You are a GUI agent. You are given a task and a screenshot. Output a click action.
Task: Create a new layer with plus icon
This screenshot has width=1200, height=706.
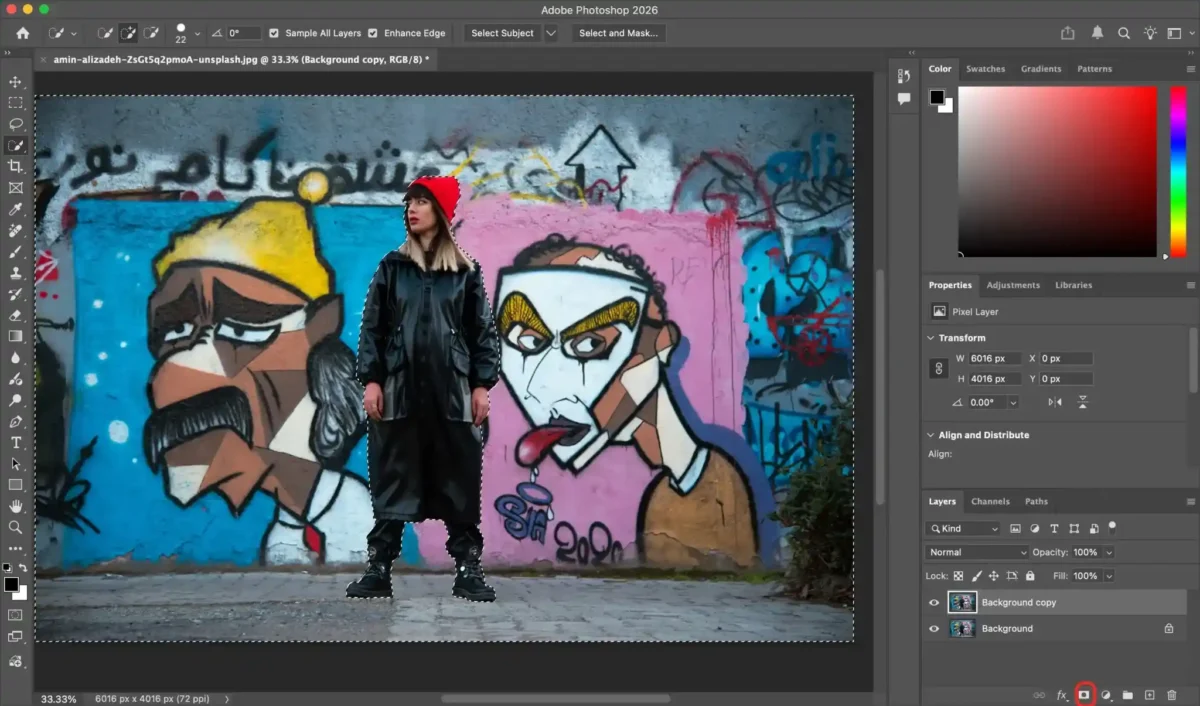(1150, 695)
